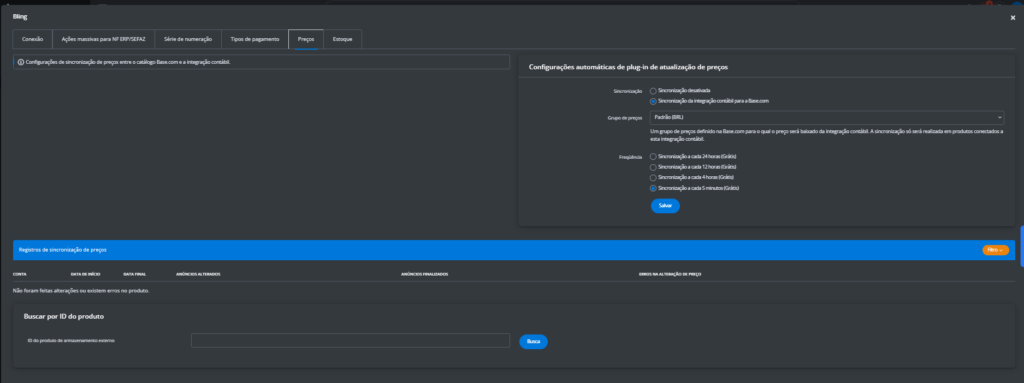Switch to Ações massivas para NF ERP/SEFAZ tab

[x=104, y=39]
